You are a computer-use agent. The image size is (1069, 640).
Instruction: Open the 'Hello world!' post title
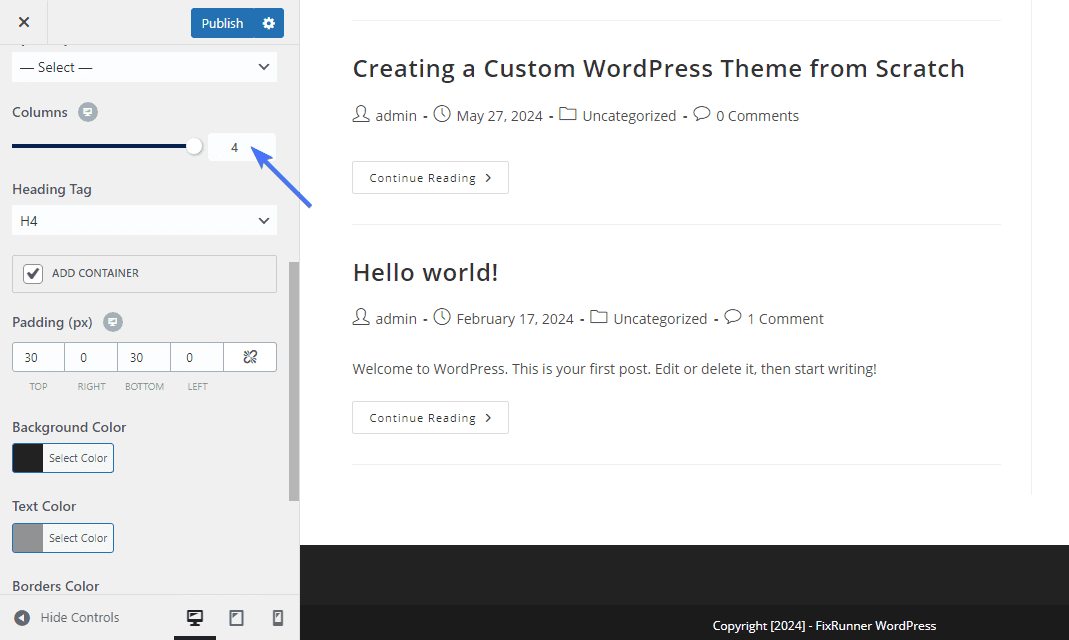click(425, 272)
